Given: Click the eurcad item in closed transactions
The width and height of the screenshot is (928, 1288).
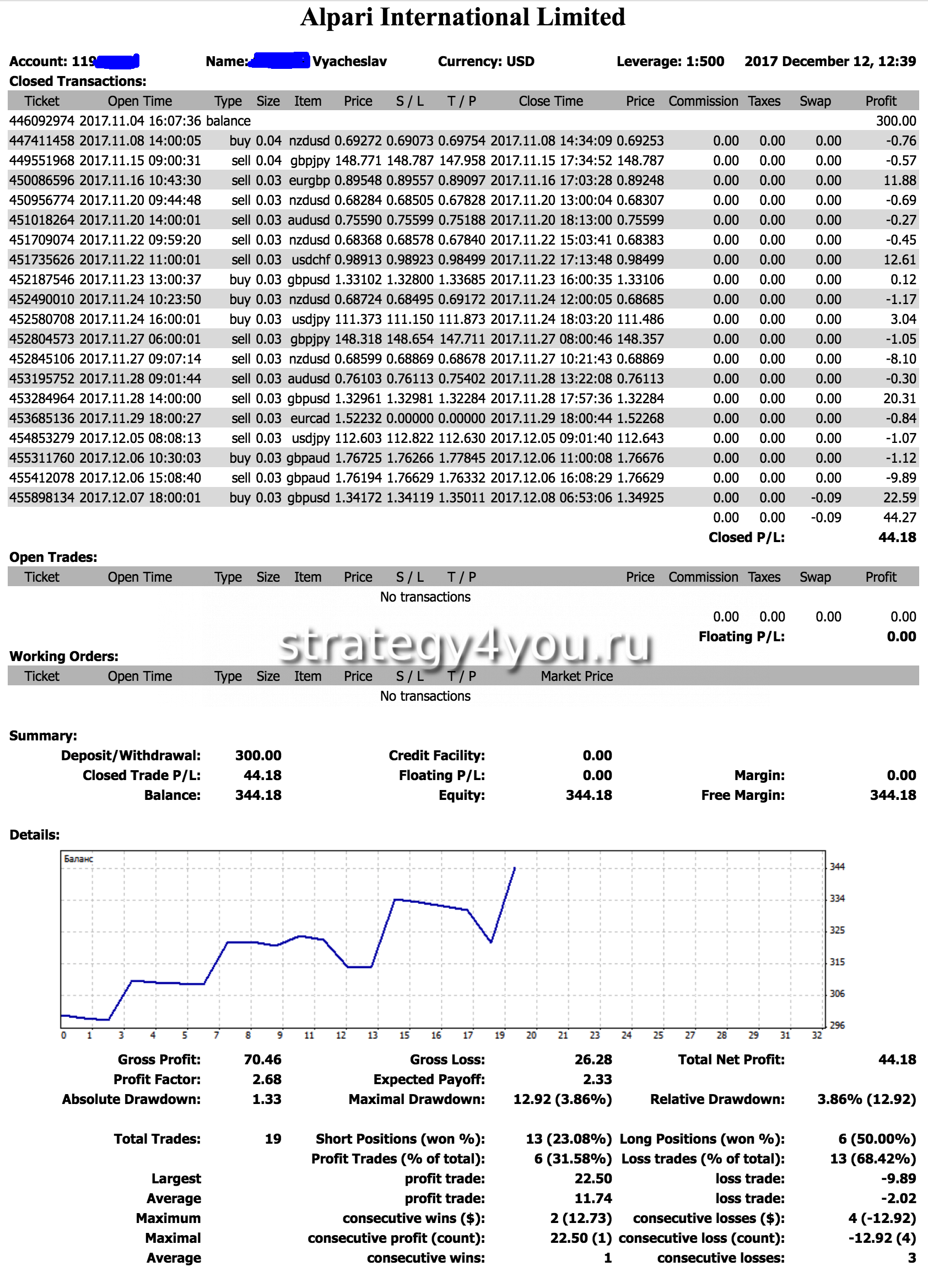Looking at the screenshot, I should (x=310, y=419).
